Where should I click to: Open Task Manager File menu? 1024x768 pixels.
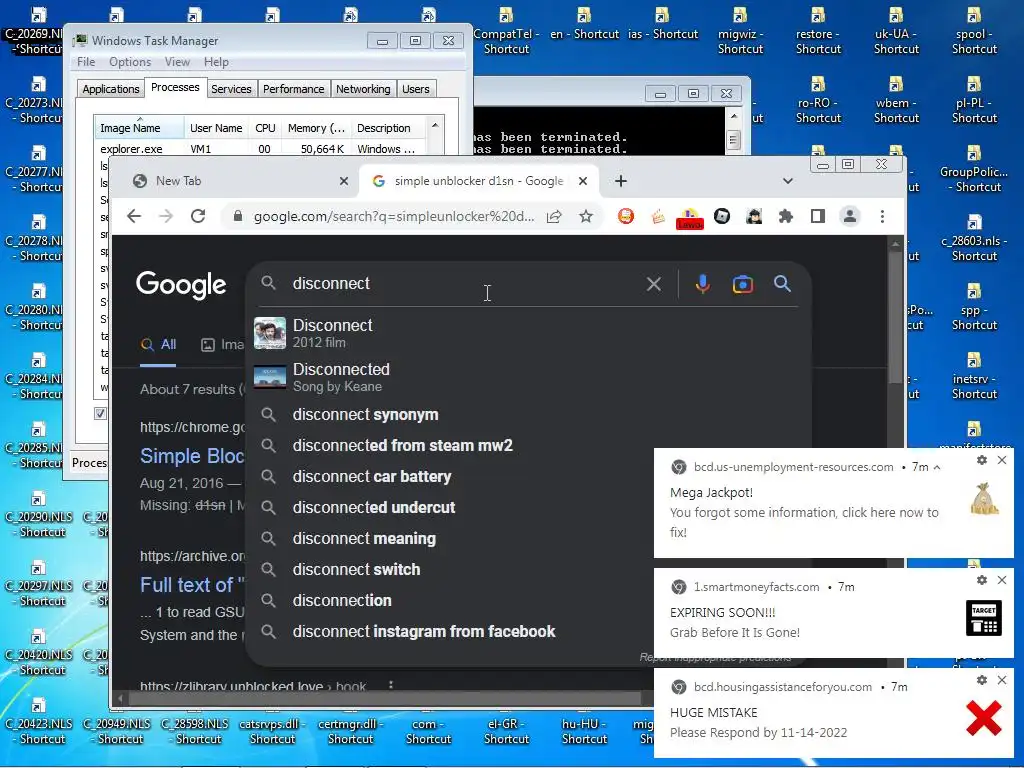[x=86, y=62]
